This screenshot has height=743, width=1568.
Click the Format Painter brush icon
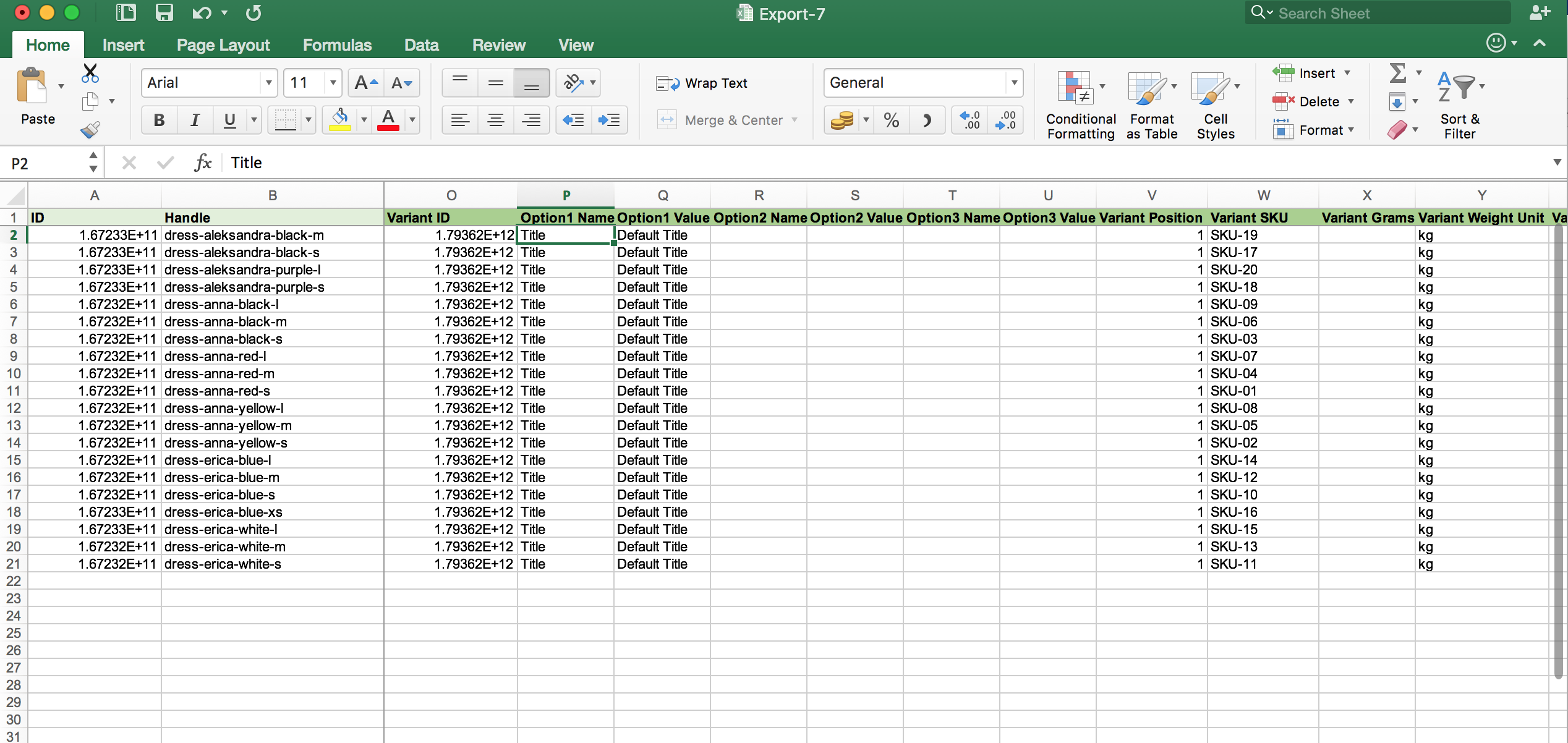[90, 130]
